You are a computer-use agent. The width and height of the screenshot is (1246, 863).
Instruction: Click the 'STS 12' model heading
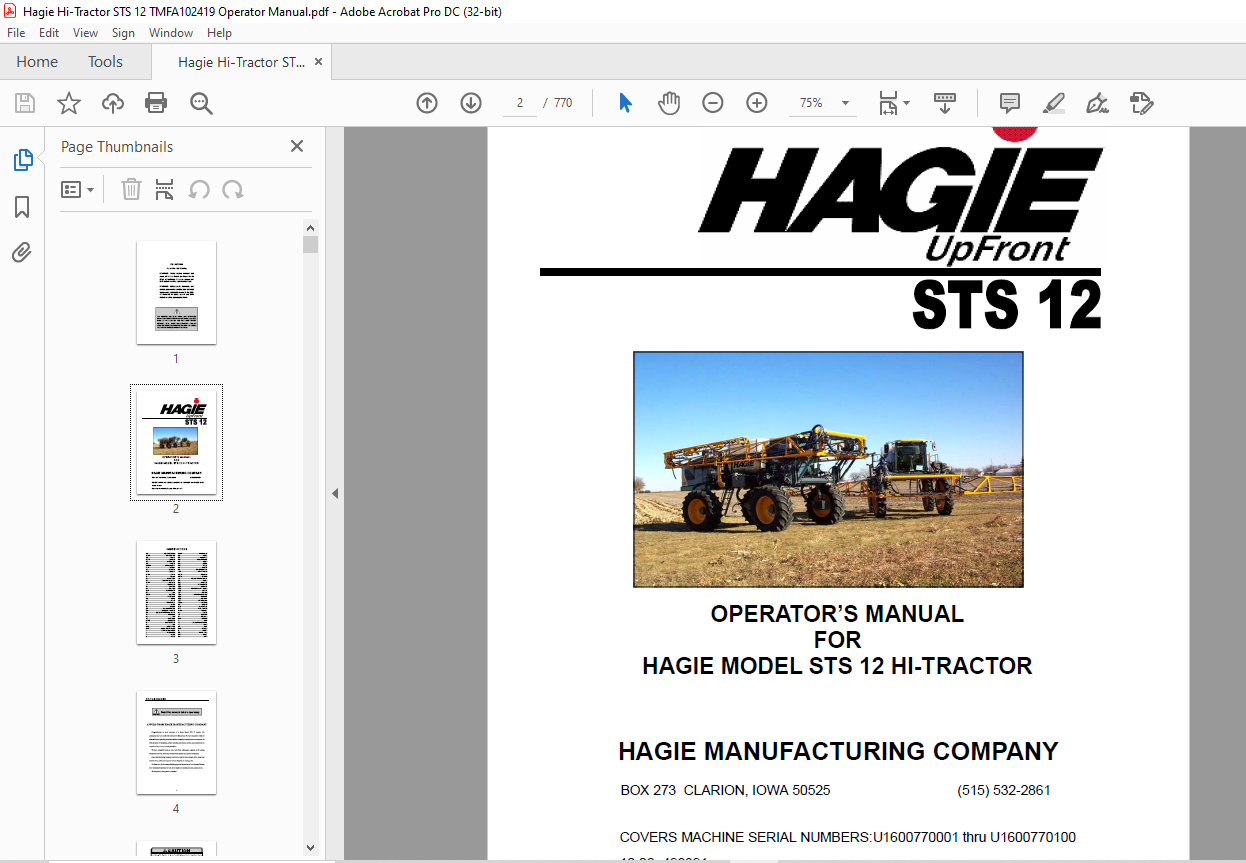[1007, 306]
